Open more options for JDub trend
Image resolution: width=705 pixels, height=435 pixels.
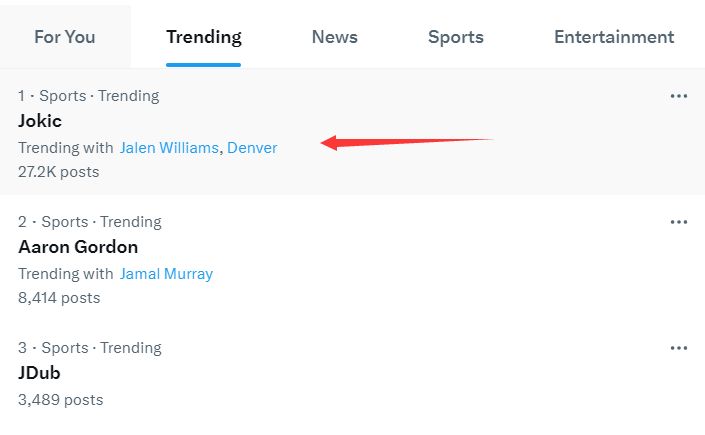click(678, 348)
